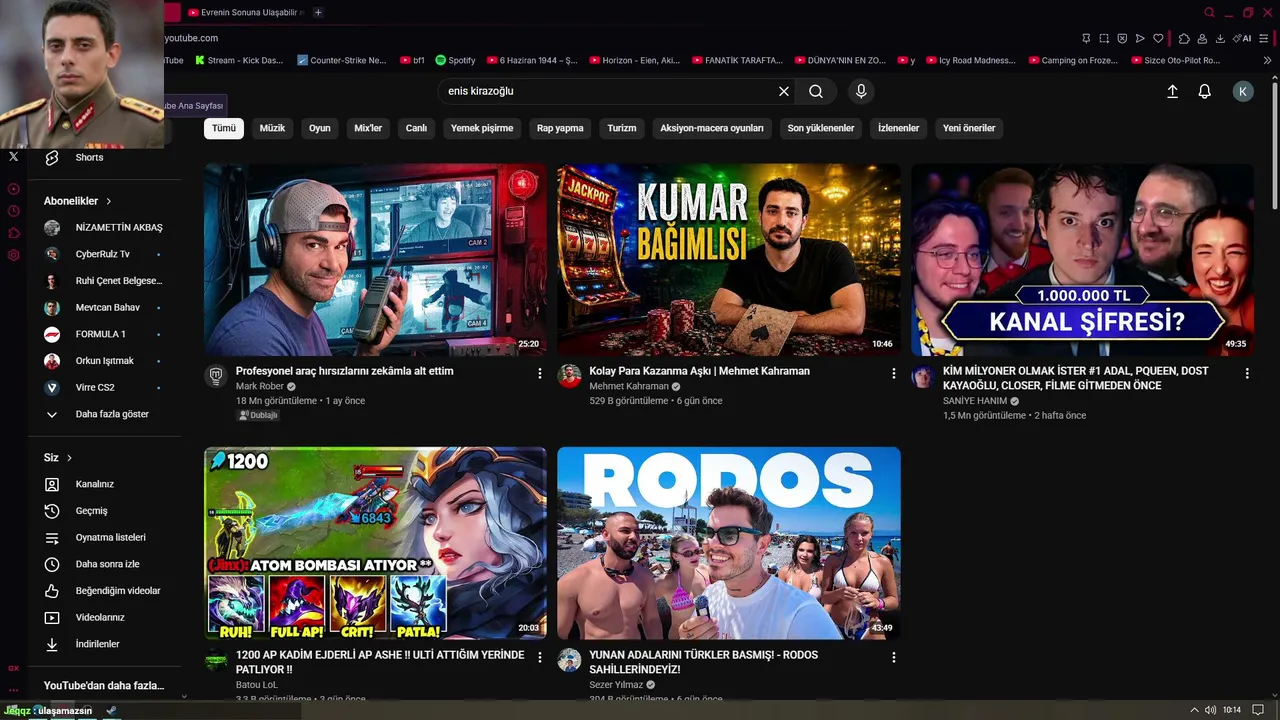This screenshot has width=1280, height=720.
Task: Open options for RODOS video
Action: click(894, 657)
